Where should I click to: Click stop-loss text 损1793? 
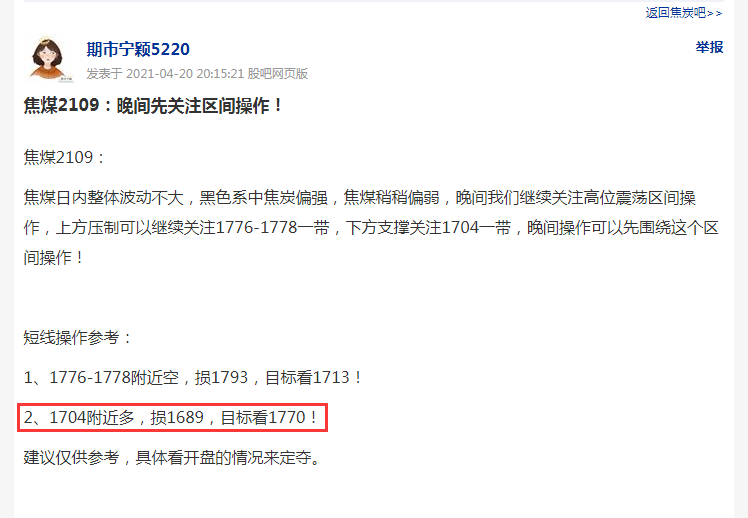[221, 377]
